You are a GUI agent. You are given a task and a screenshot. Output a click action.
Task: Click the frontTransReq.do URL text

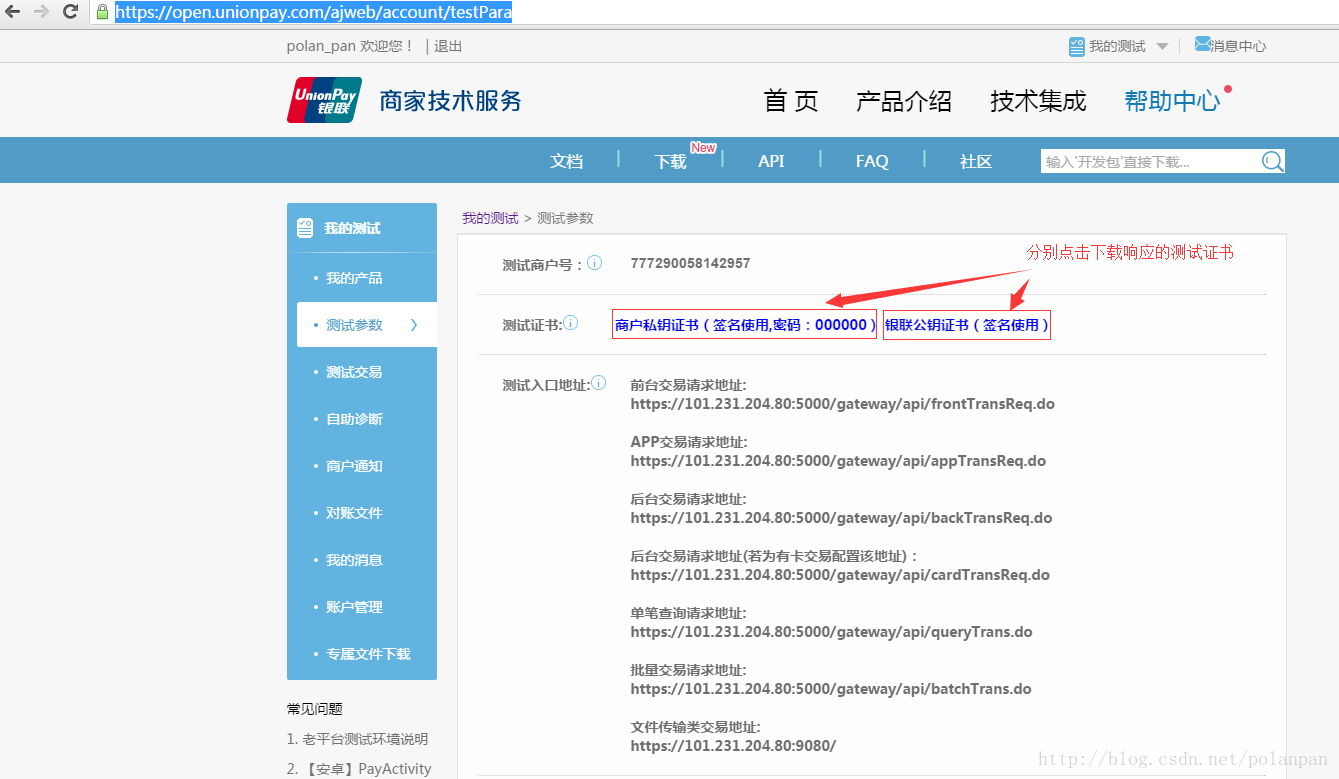tap(842, 404)
